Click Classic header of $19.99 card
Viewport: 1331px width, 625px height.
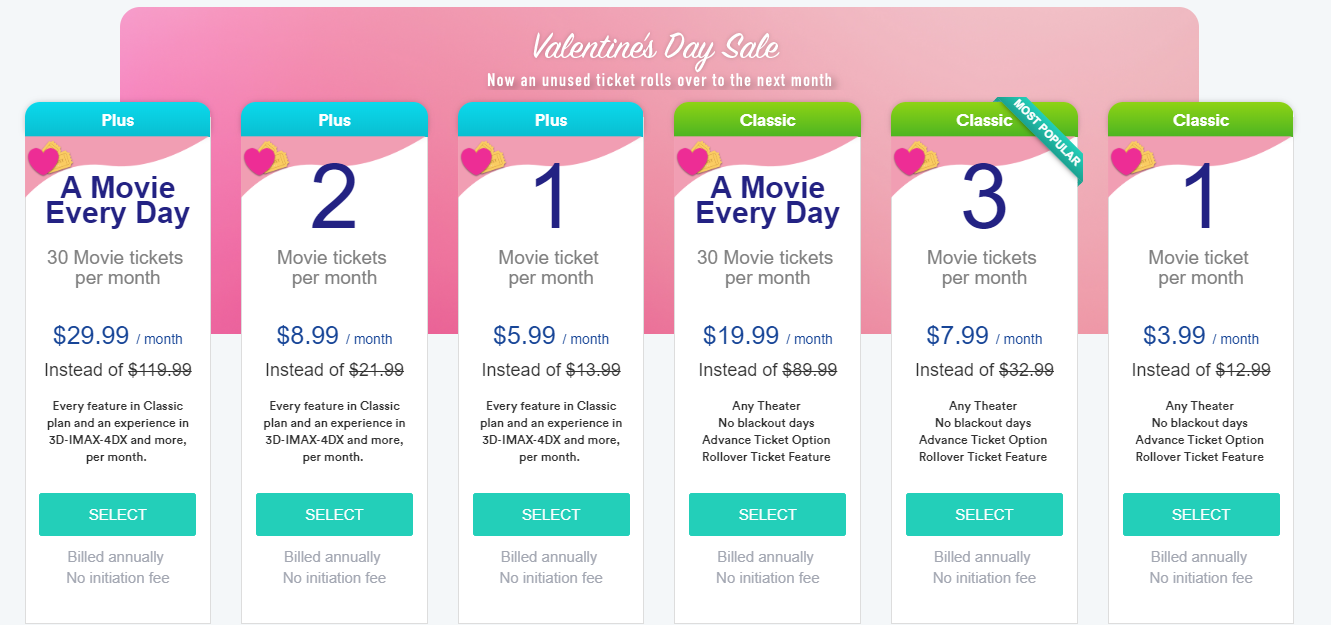point(767,120)
